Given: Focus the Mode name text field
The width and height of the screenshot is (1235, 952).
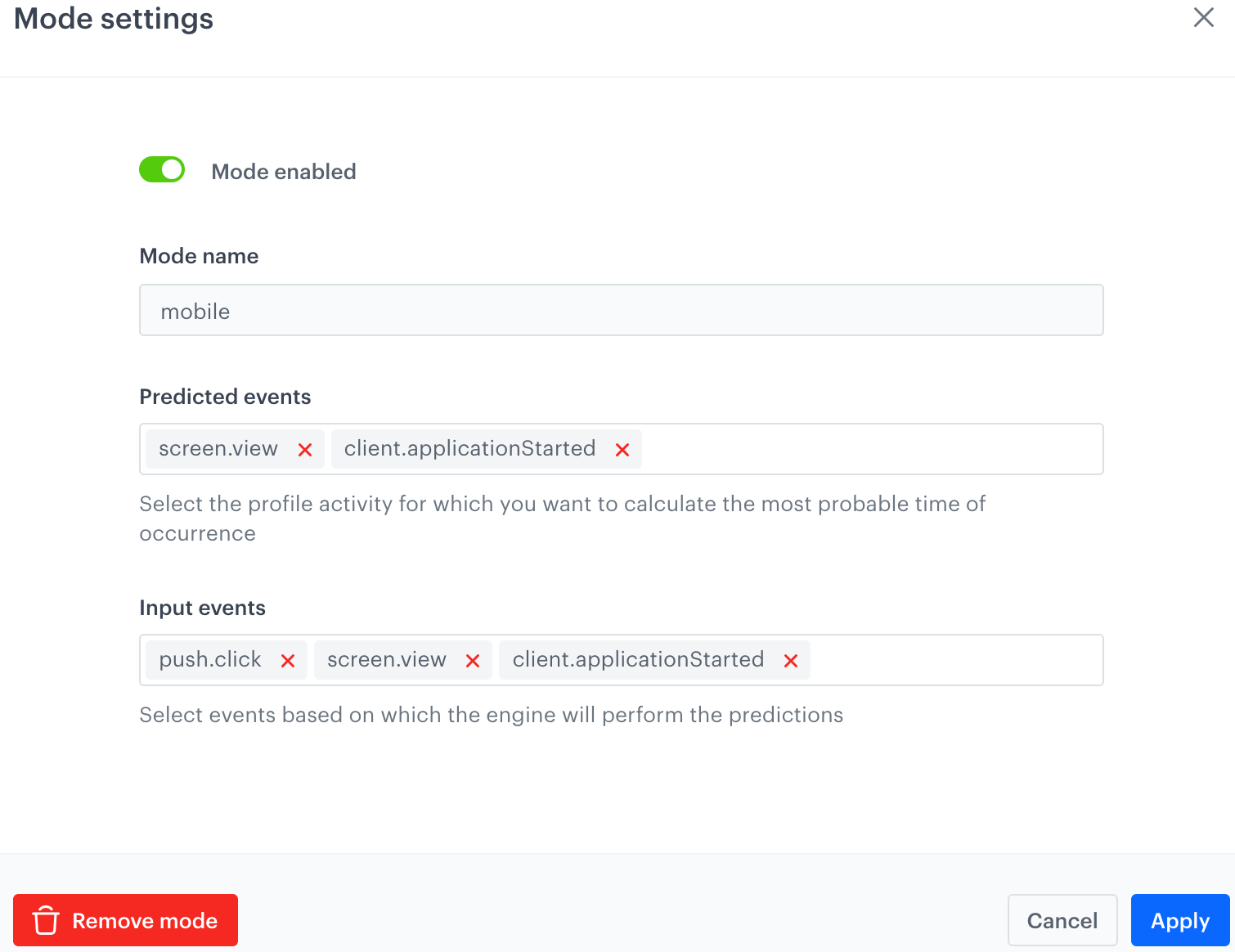Looking at the screenshot, I should point(621,311).
